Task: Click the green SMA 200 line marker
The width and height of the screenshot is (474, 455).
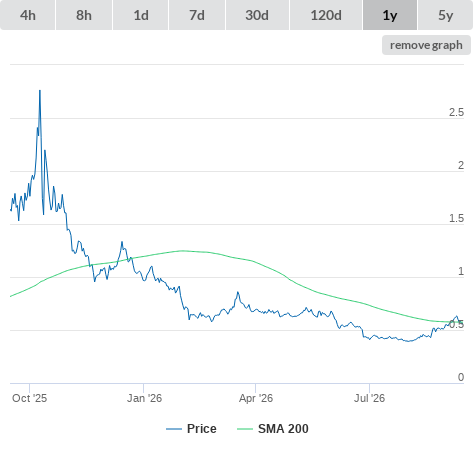Action: (x=245, y=429)
